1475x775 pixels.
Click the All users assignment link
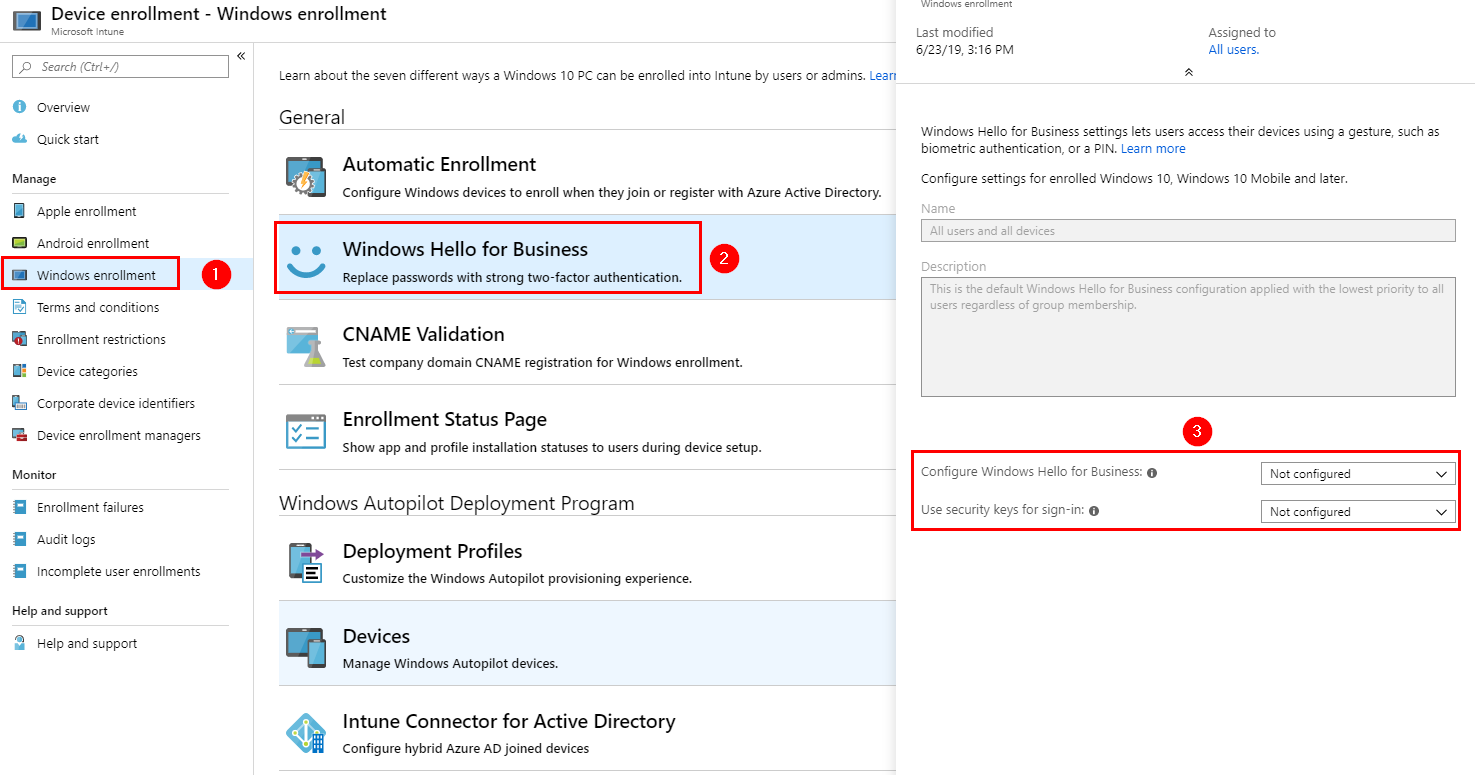(x=1233, y=49)
